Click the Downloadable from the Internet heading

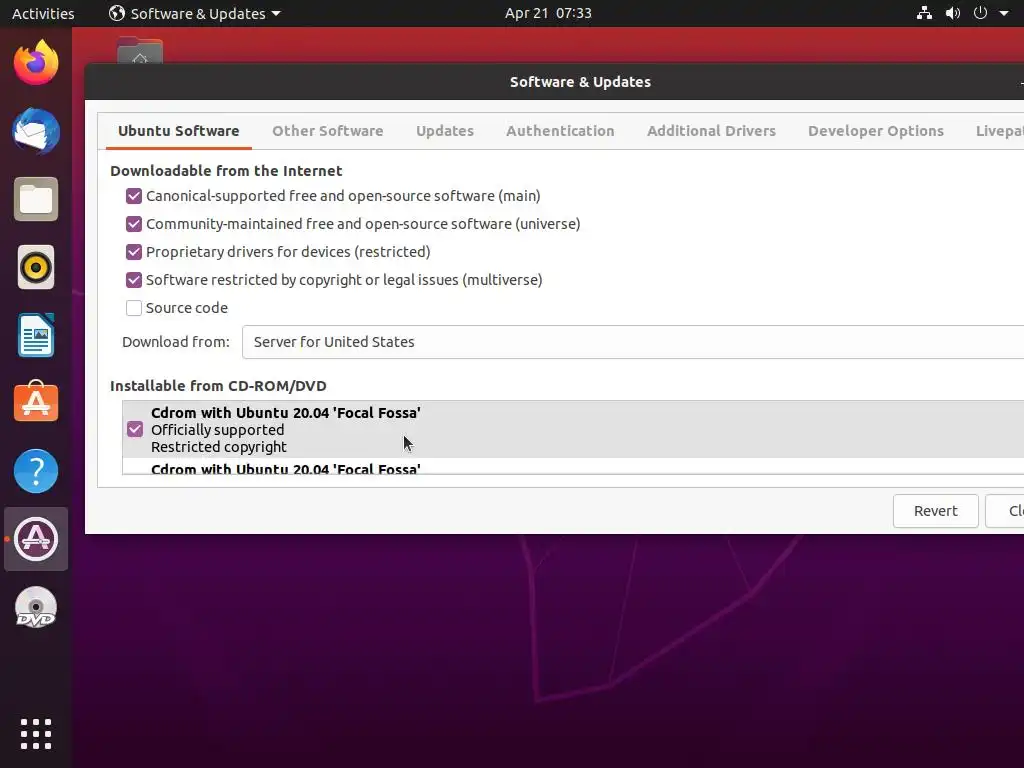(226, 170)
